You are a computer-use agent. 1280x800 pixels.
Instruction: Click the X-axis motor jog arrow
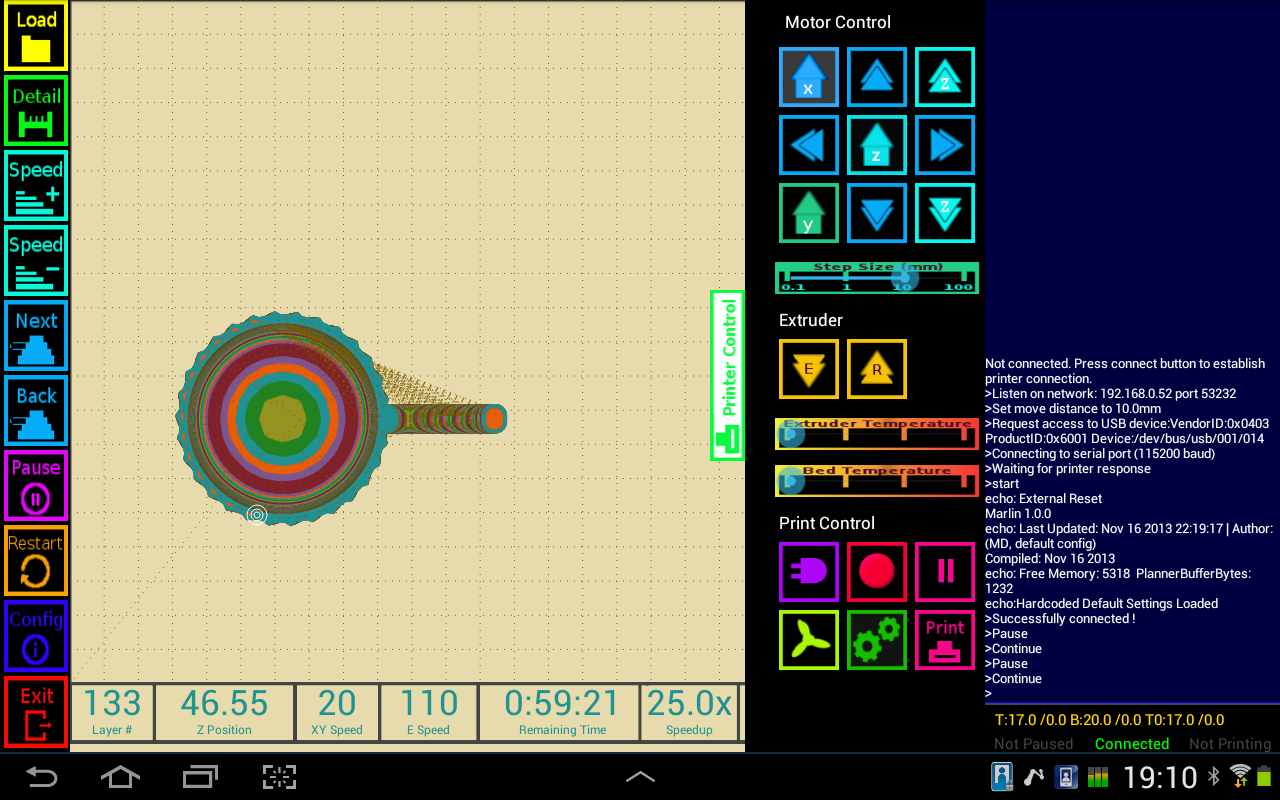808,77
